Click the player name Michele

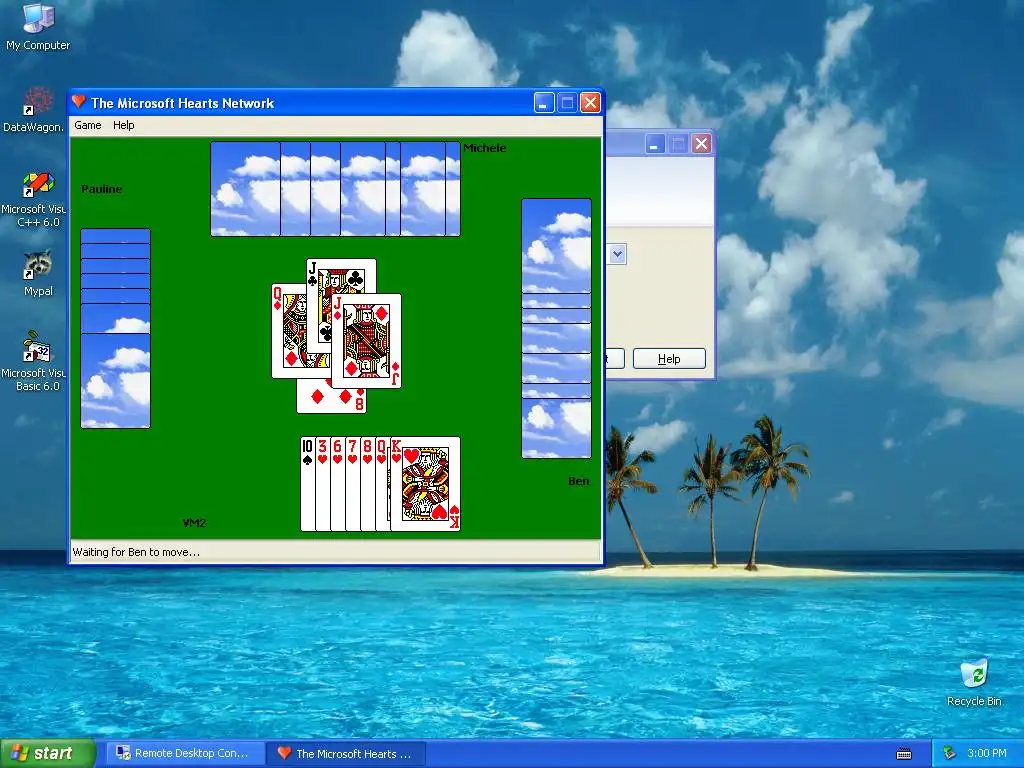(x=485, y=148)
